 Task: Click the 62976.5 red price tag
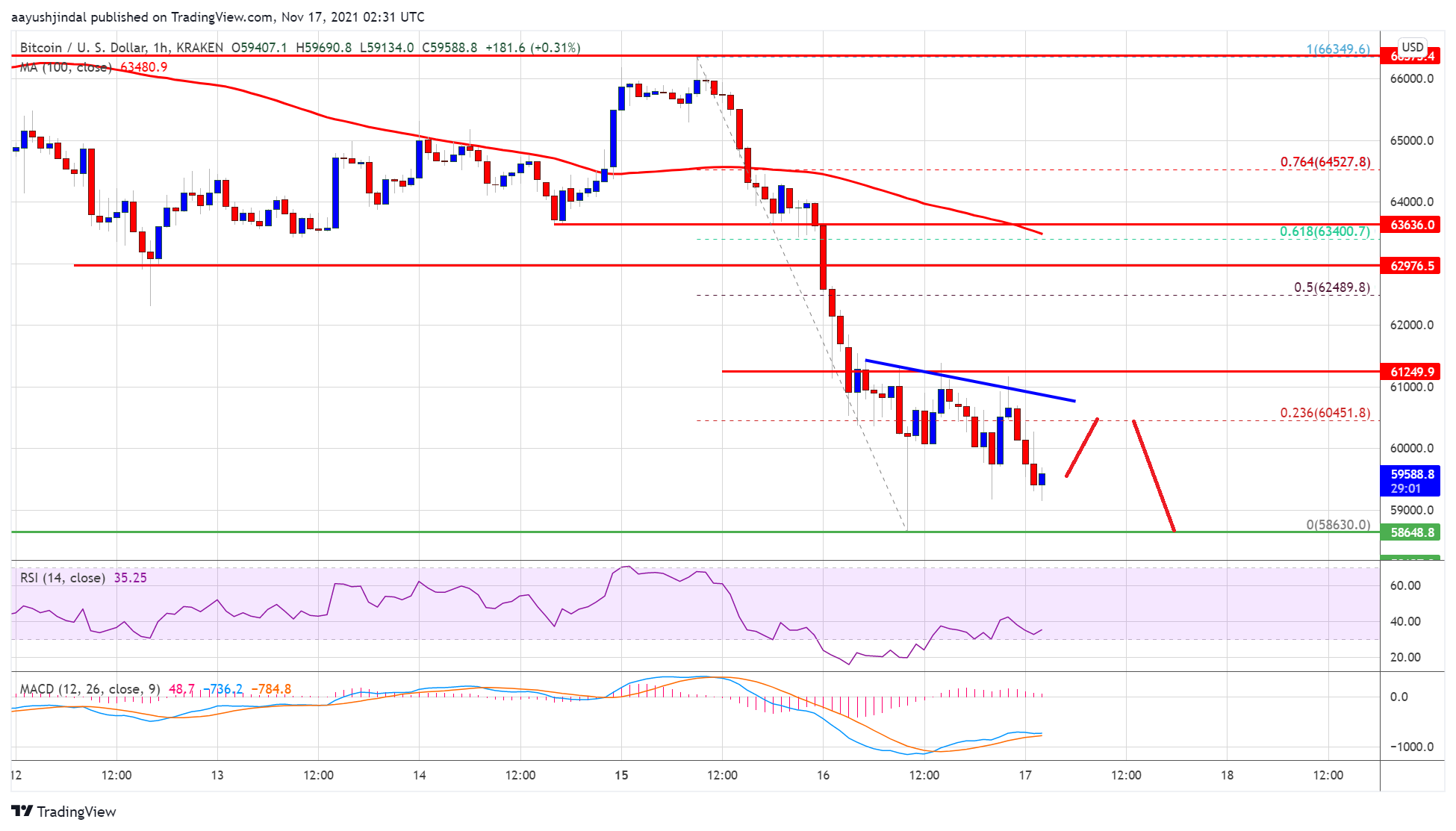(1410, 266)
